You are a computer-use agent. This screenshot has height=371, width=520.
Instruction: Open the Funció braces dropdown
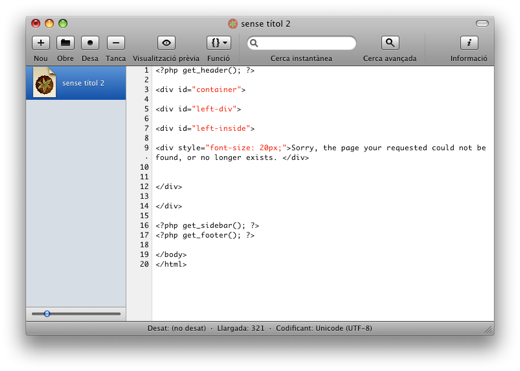[219, 43]
